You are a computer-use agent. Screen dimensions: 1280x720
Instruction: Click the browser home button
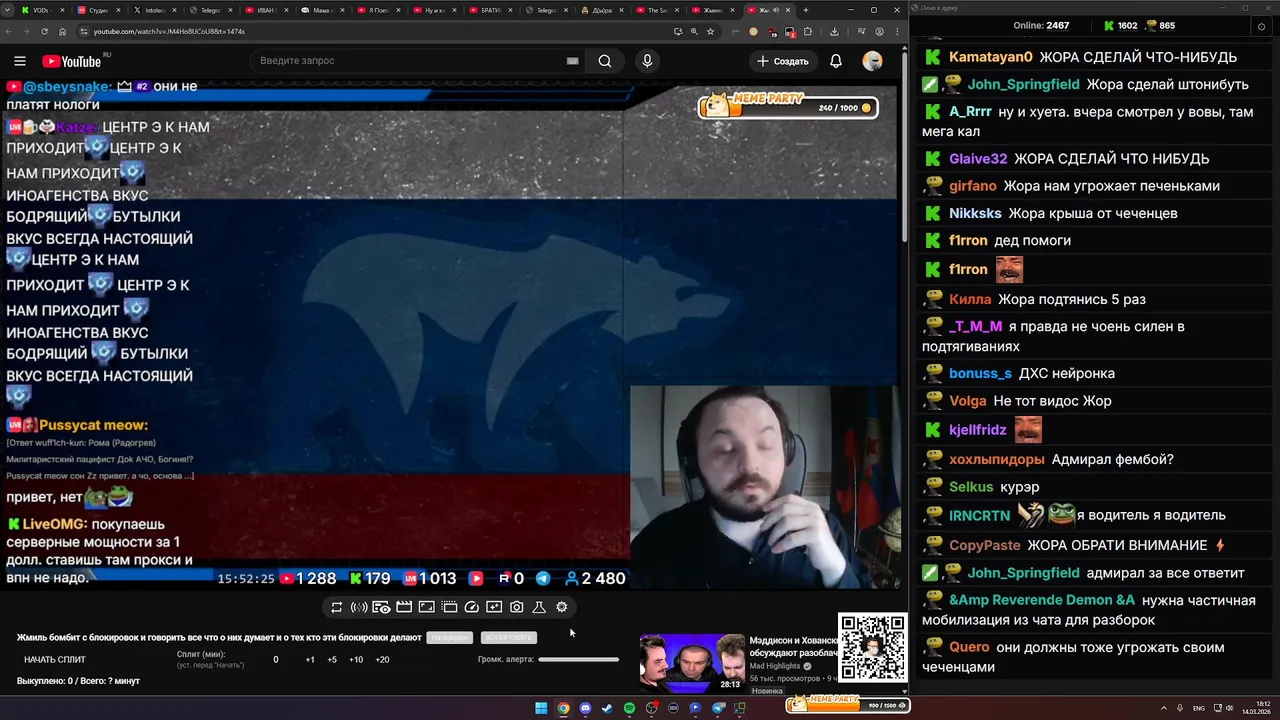(x=62, y=31)
